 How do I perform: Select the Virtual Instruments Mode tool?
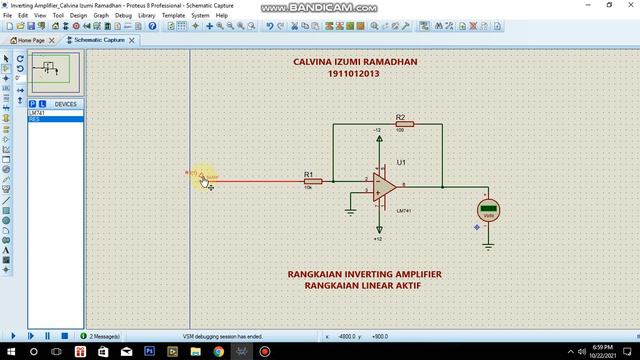coord(6,189)
